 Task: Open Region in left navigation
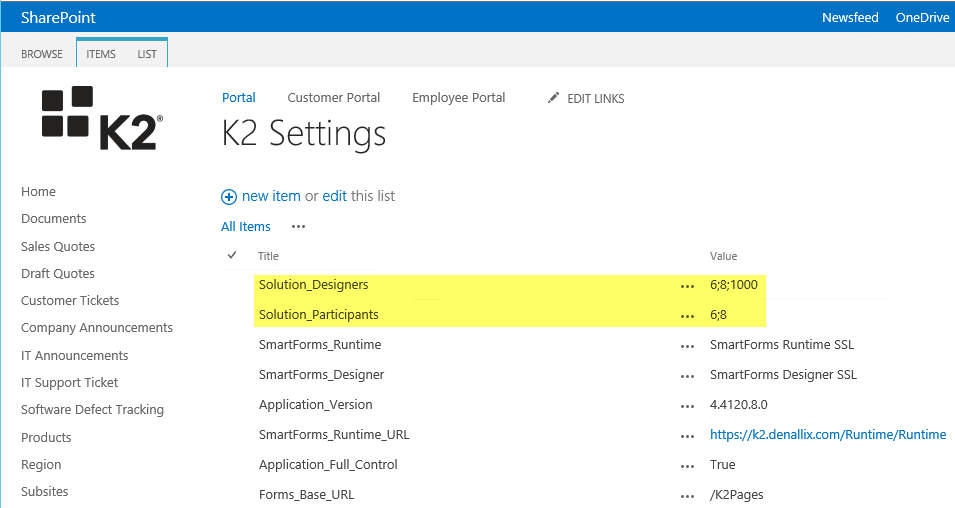pyautogui.click(x=41, y=464)
